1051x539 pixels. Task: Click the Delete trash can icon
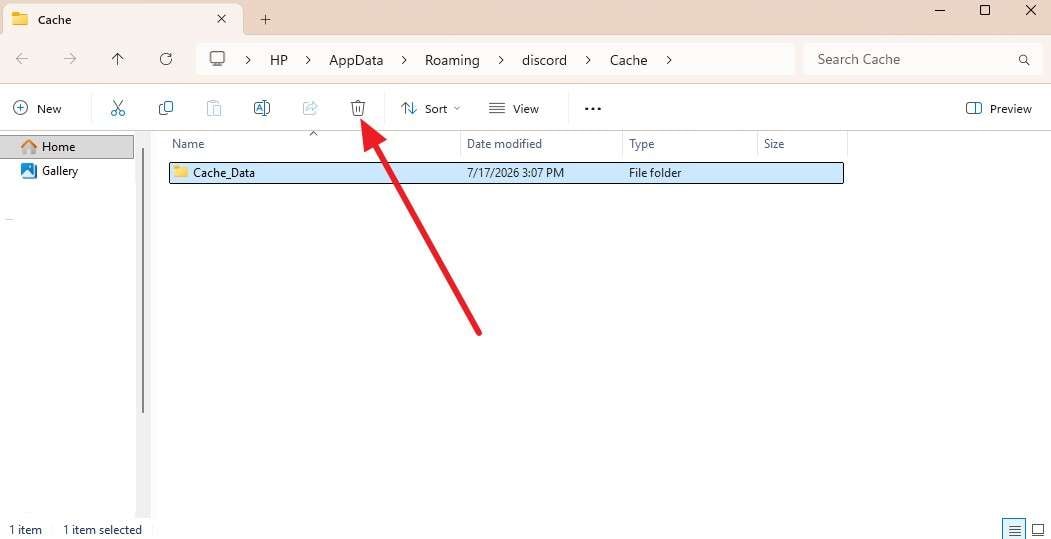click(x=358, y=108)
